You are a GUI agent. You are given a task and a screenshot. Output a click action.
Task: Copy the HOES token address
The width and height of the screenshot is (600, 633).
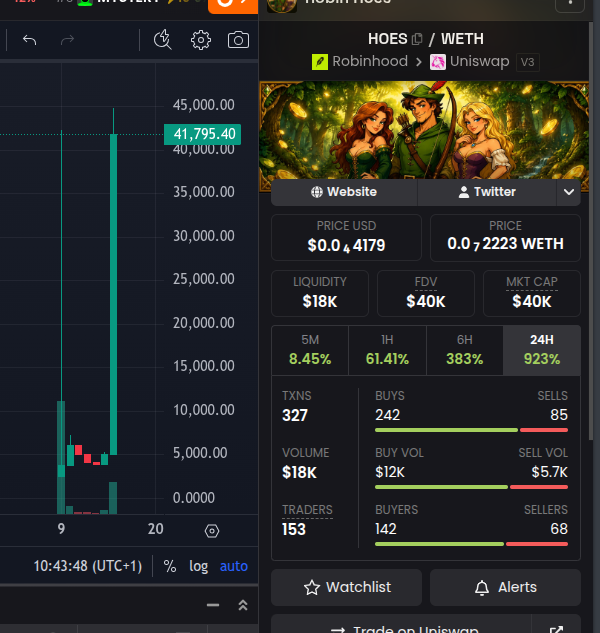[417, 39]
